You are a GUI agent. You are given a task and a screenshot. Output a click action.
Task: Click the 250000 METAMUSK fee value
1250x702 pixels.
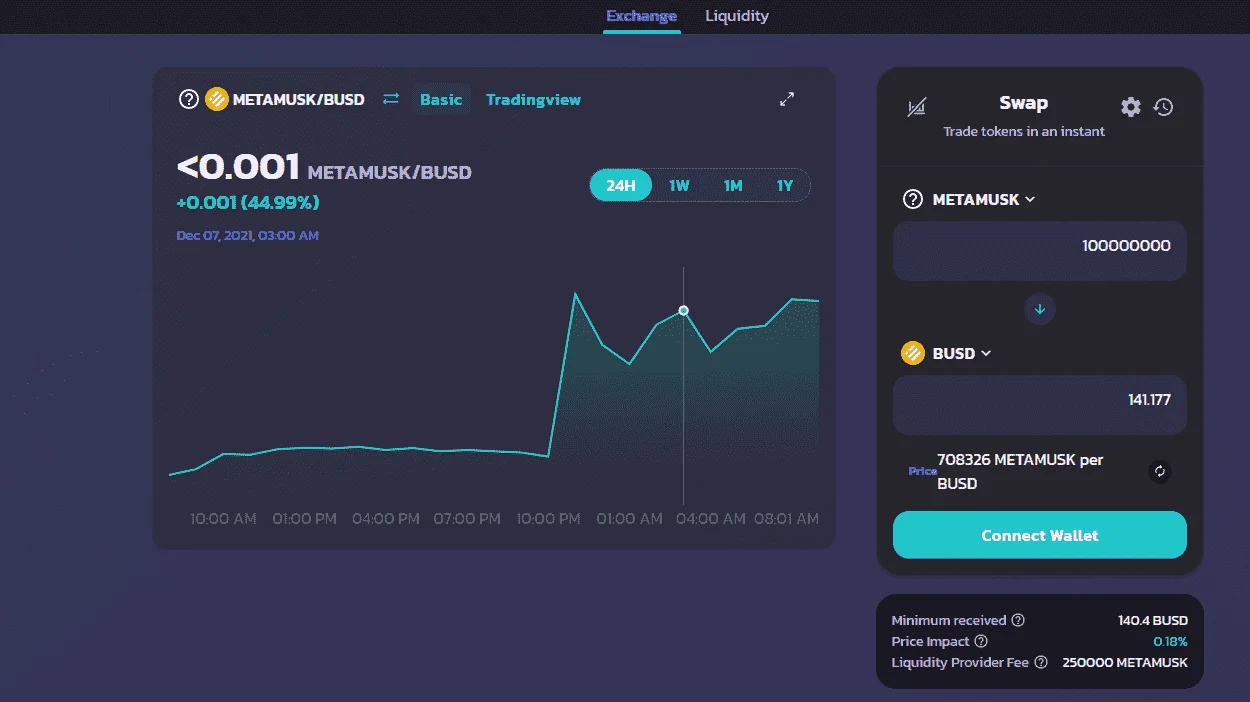(1125, 662)
